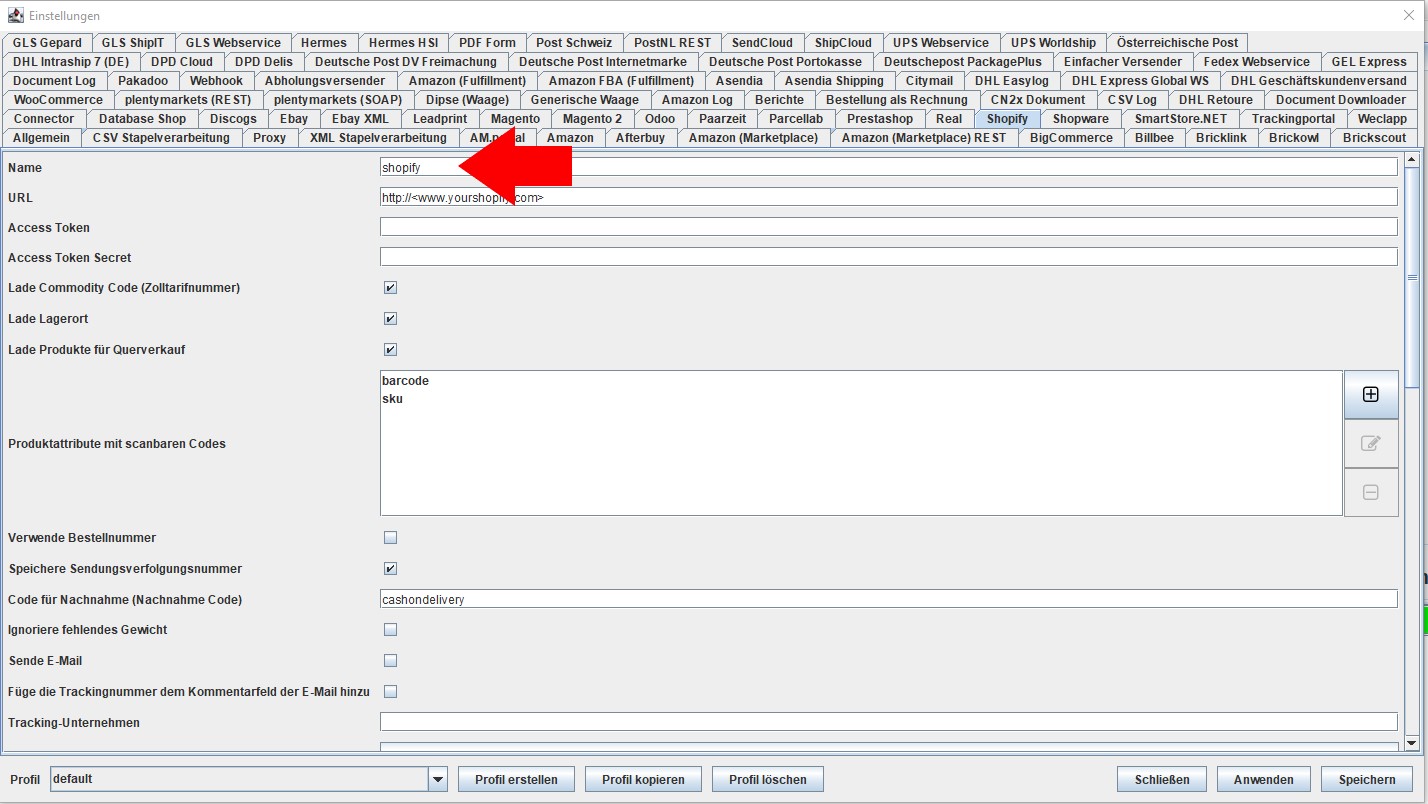Enable Trackingnummer dem Kommentarfeld checkbox
Screen dimensions: 1428x804
[x=391, y=692]
